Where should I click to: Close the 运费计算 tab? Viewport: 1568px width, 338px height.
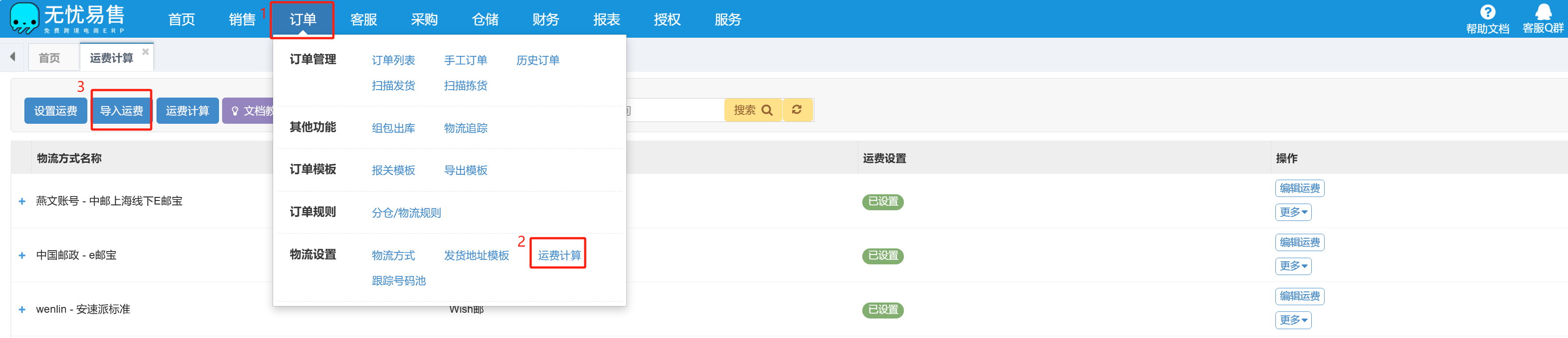coord(145,52)
